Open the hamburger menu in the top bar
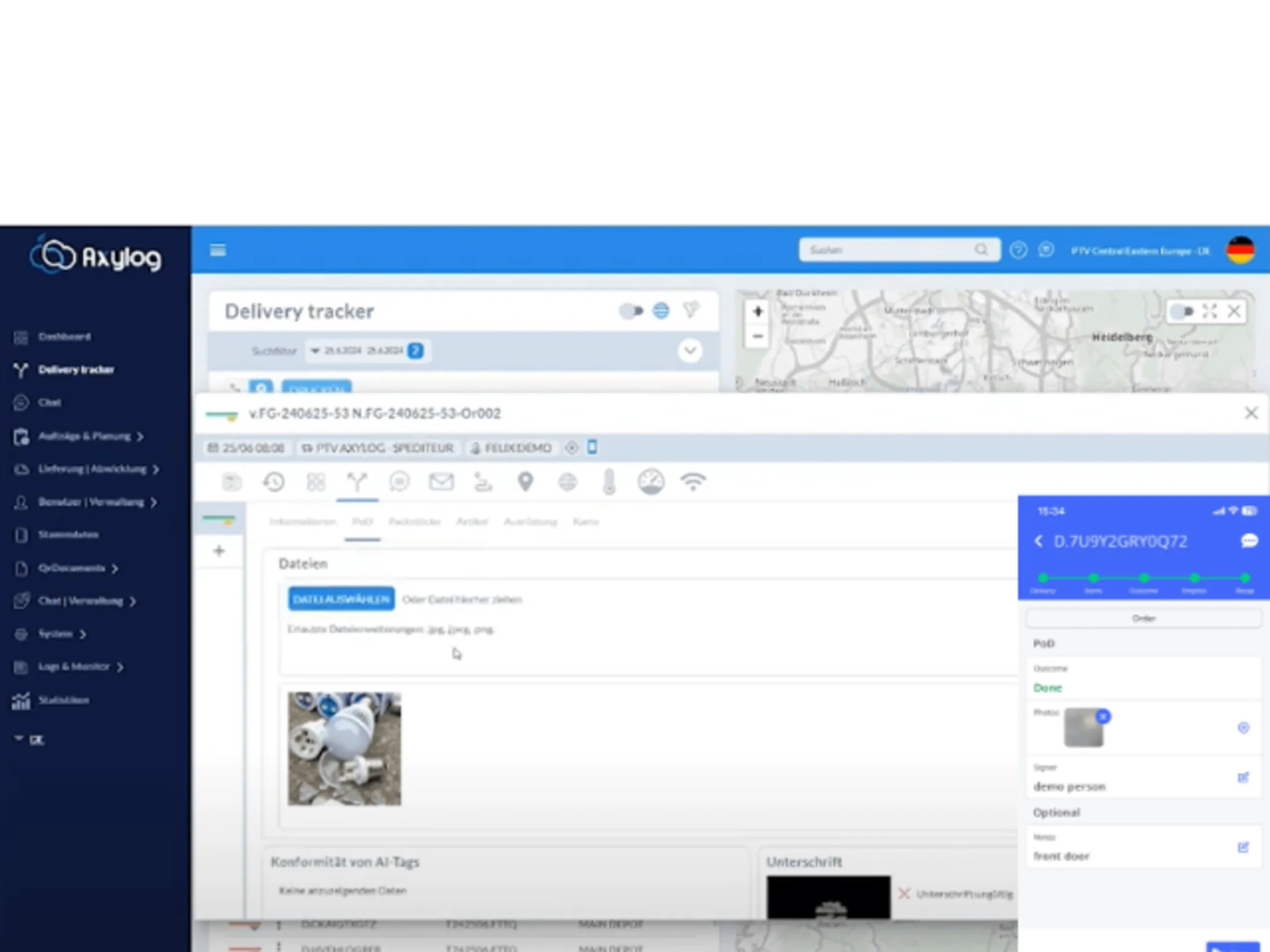Viewport: 1270px width, 952px height. [x=218, y=250]
